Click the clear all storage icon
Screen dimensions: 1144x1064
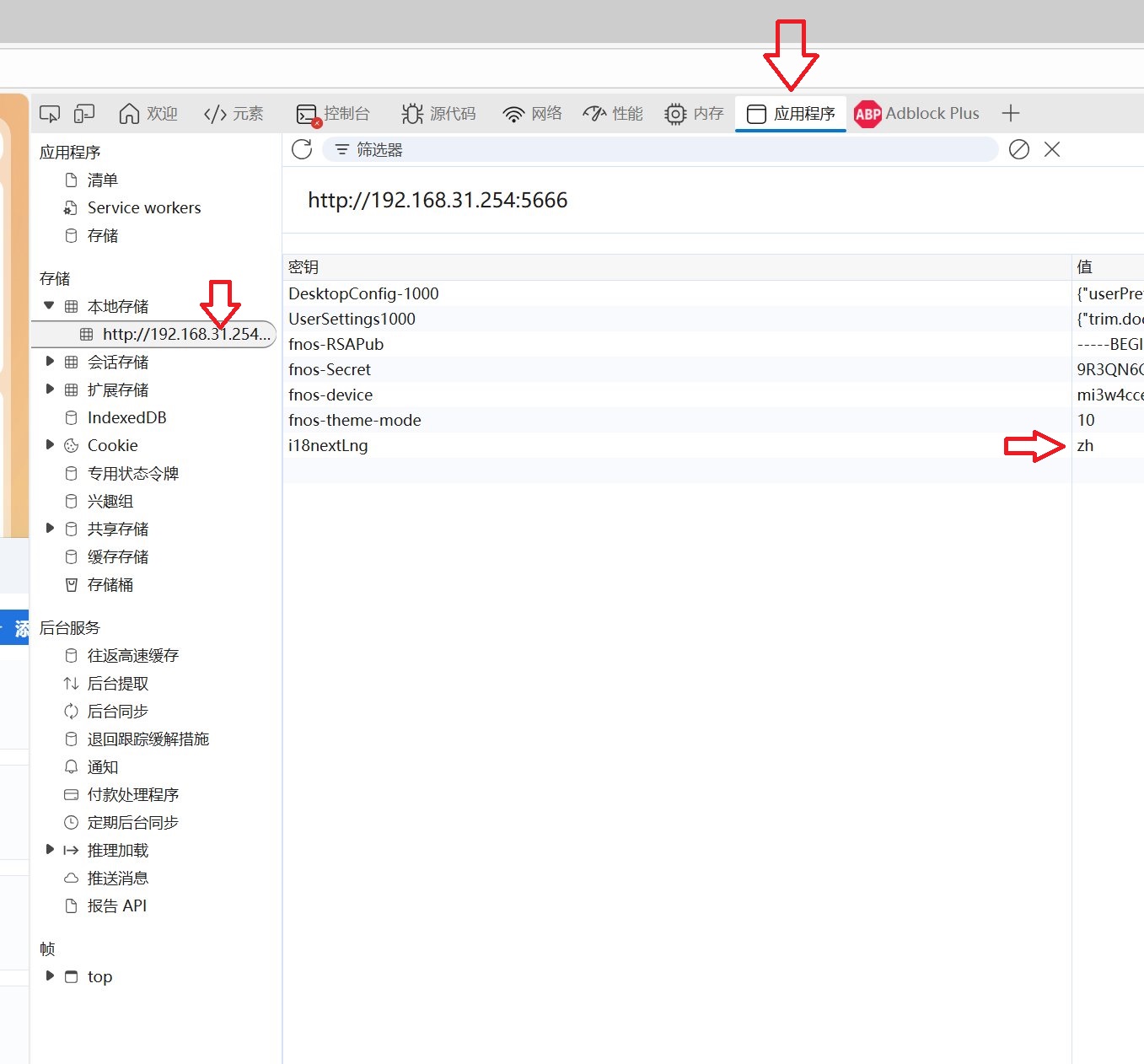pos(1019,149)
